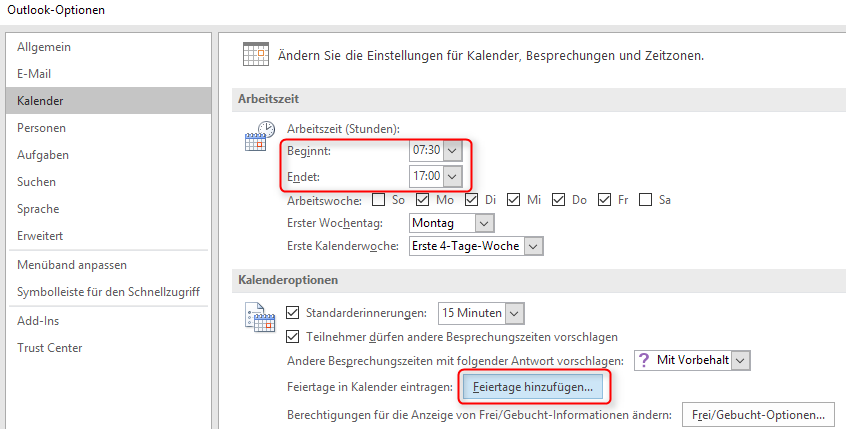Toggle the So workday checkbox
This screenshot has height=429, width=846.
[379, 200]
